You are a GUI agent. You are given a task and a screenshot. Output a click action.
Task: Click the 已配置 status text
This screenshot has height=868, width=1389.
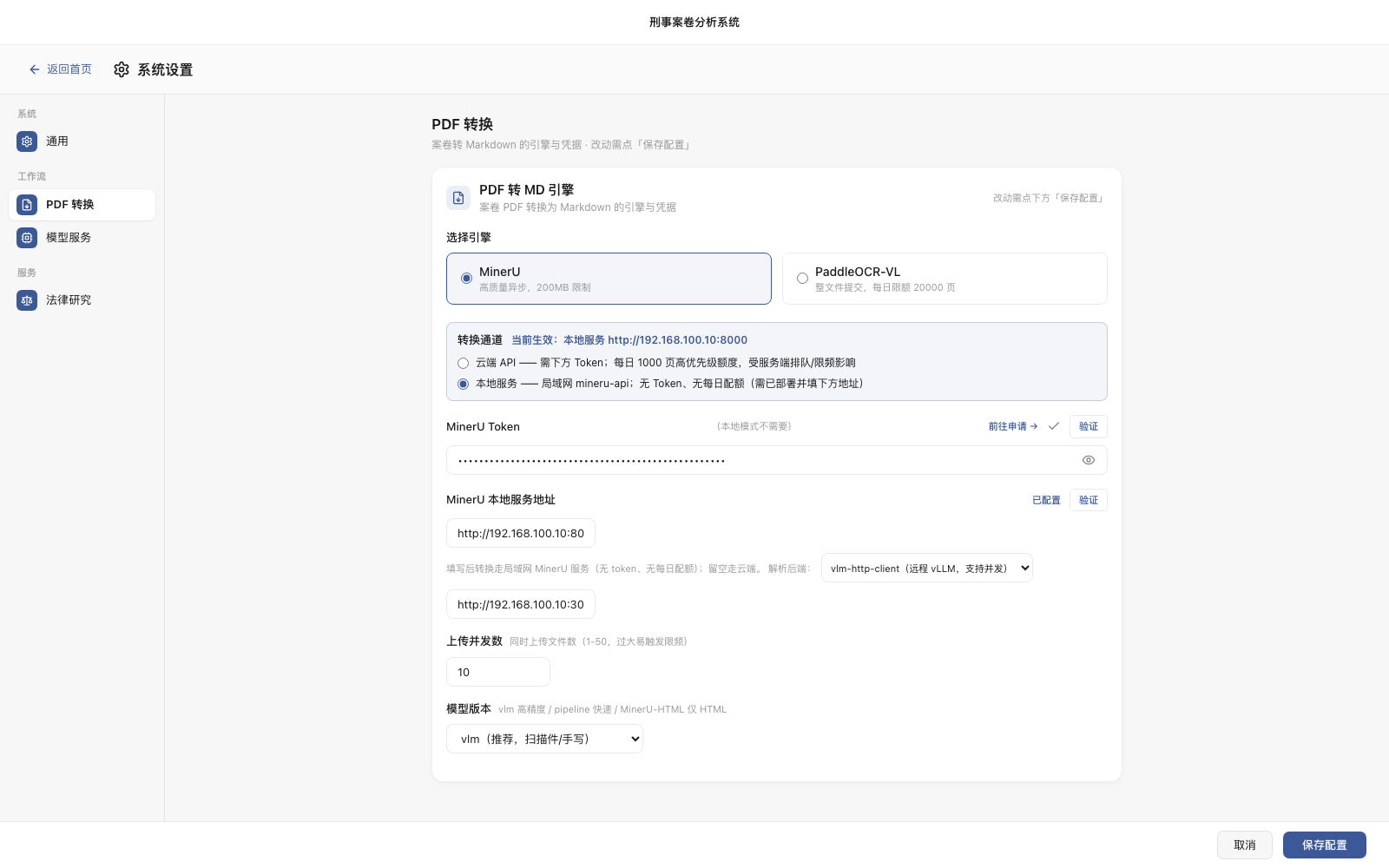[1046, 500]
